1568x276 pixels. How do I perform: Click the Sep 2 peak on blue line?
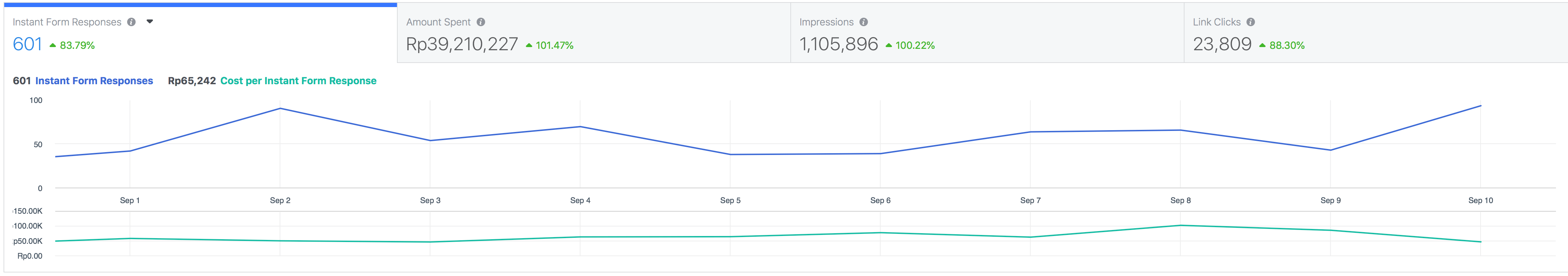click(x=280, y=108)
